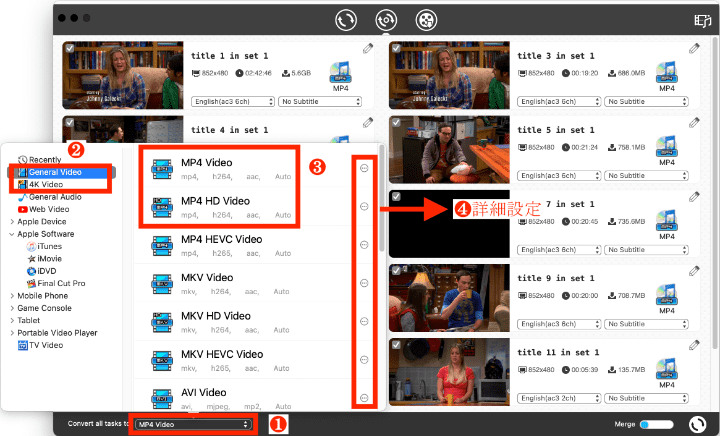Click MP4 format icon for title 7

pyautogui.click(x=667, y=221)
